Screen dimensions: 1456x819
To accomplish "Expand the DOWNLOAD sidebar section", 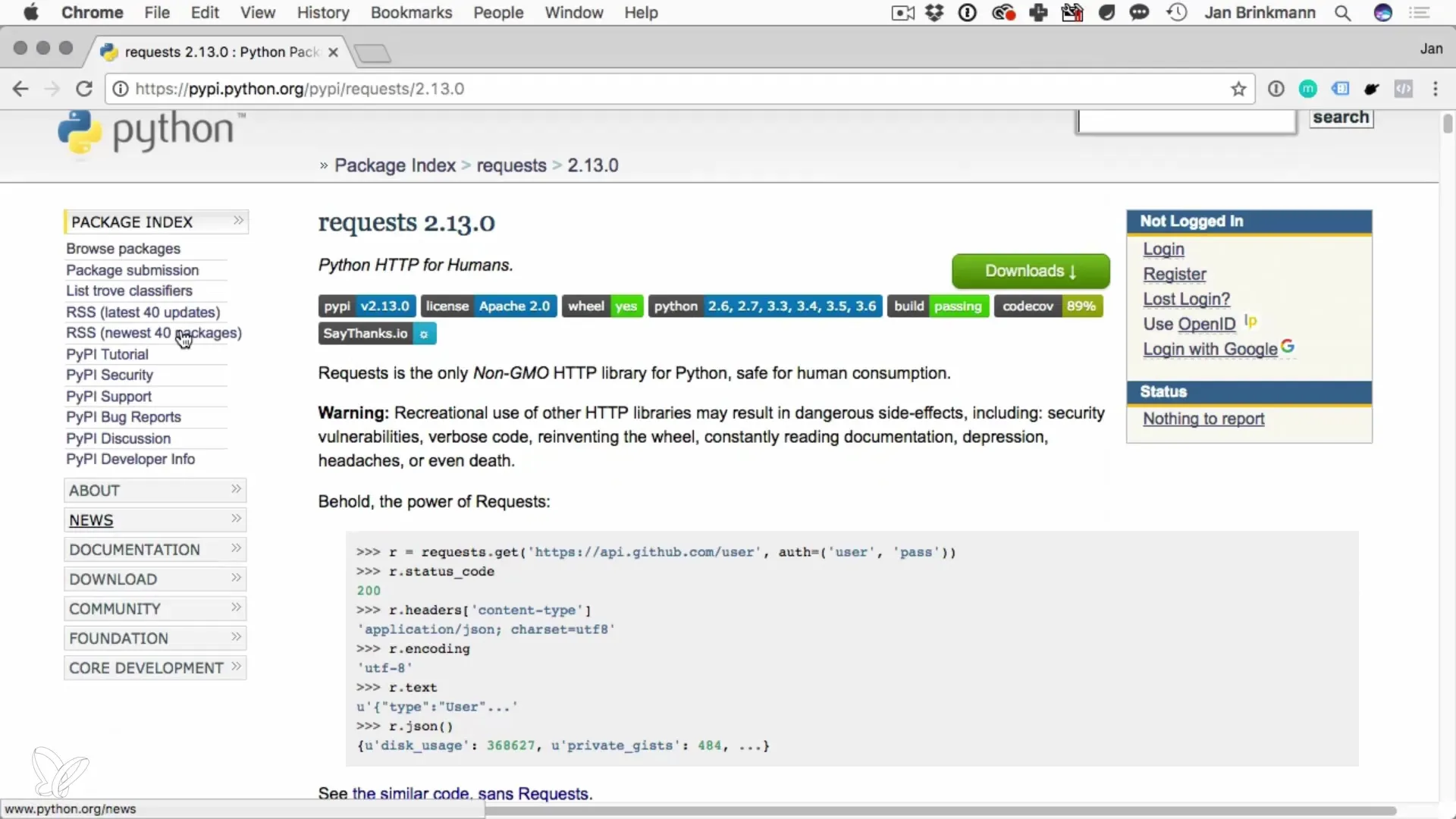I will (155, 579).
